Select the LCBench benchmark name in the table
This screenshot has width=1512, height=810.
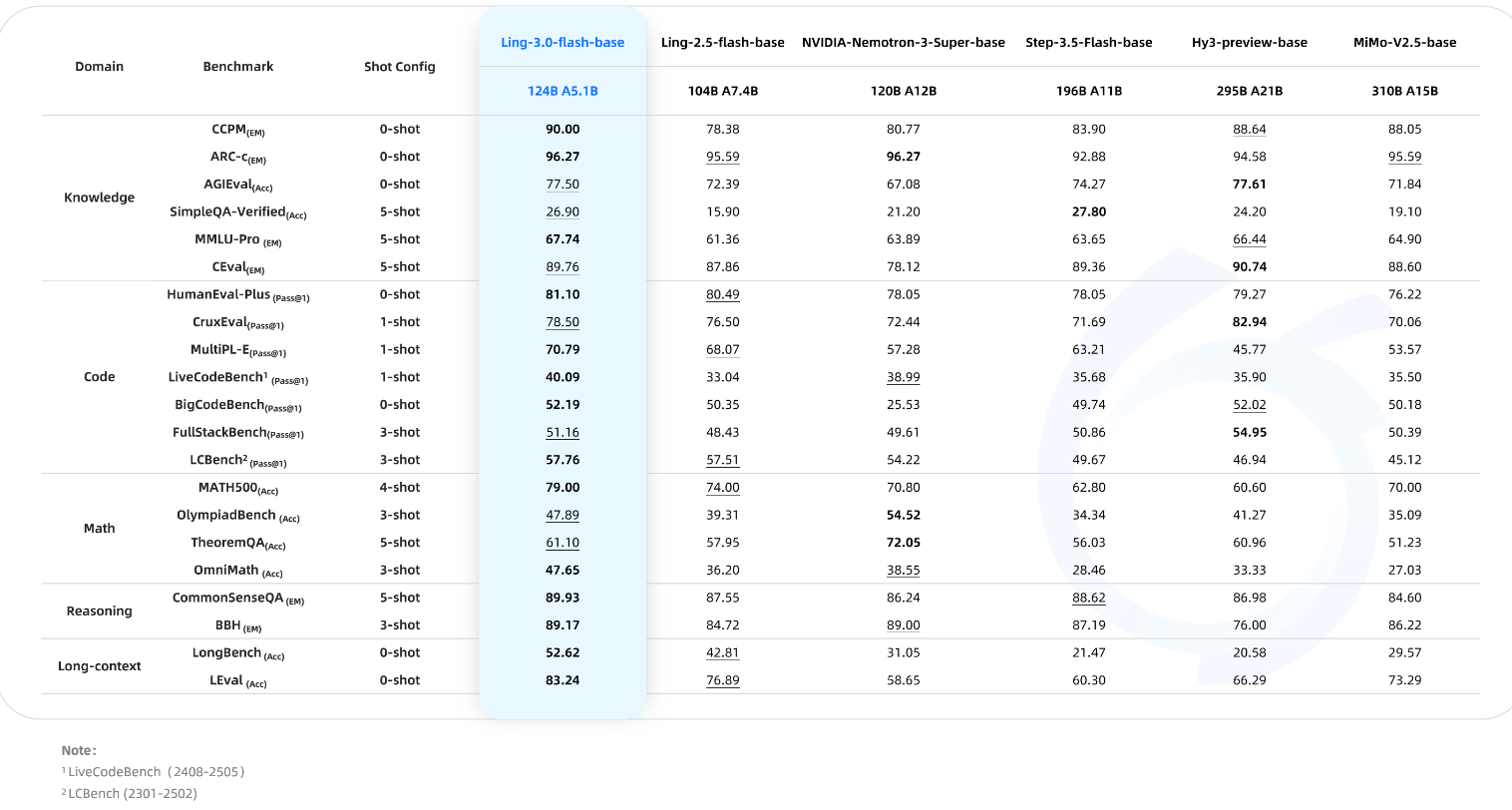click(238, 461)
